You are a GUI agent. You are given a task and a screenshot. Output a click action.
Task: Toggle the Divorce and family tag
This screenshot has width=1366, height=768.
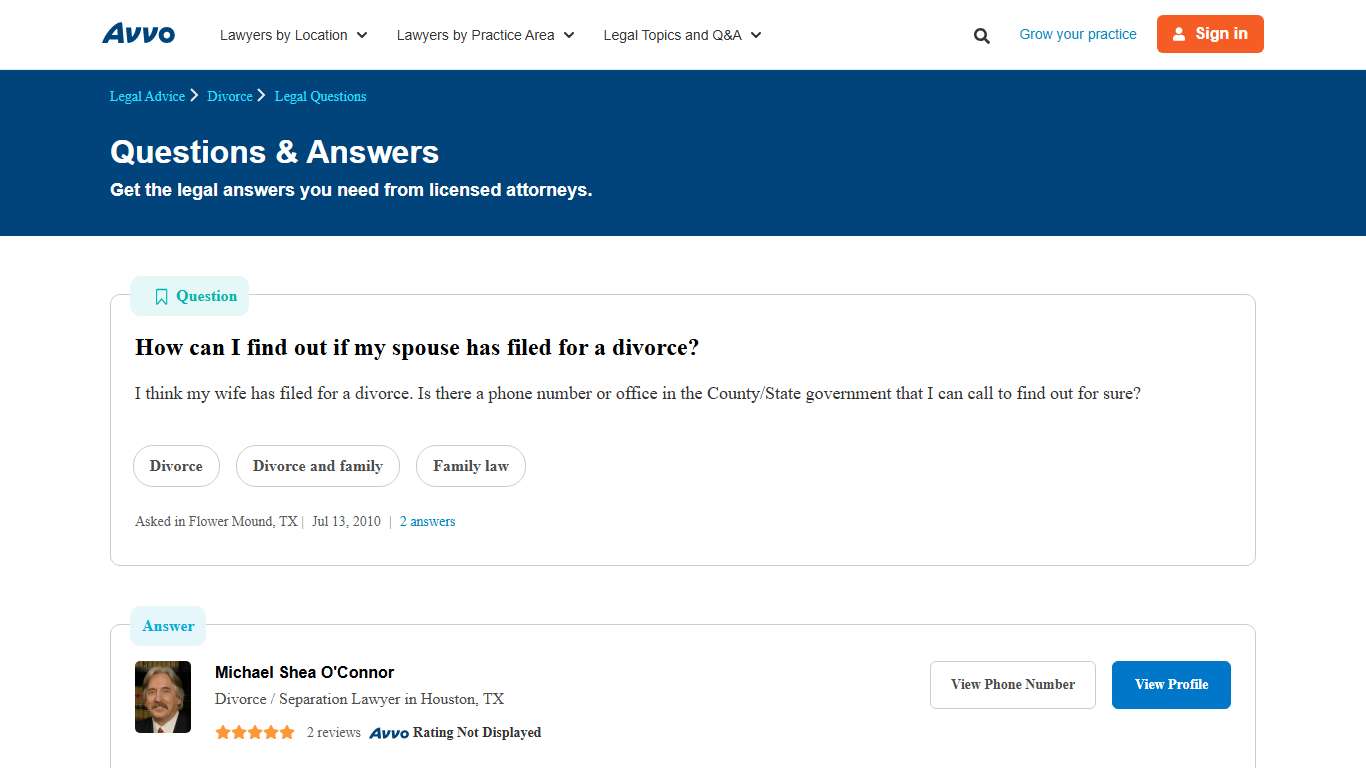click(317, 466)
